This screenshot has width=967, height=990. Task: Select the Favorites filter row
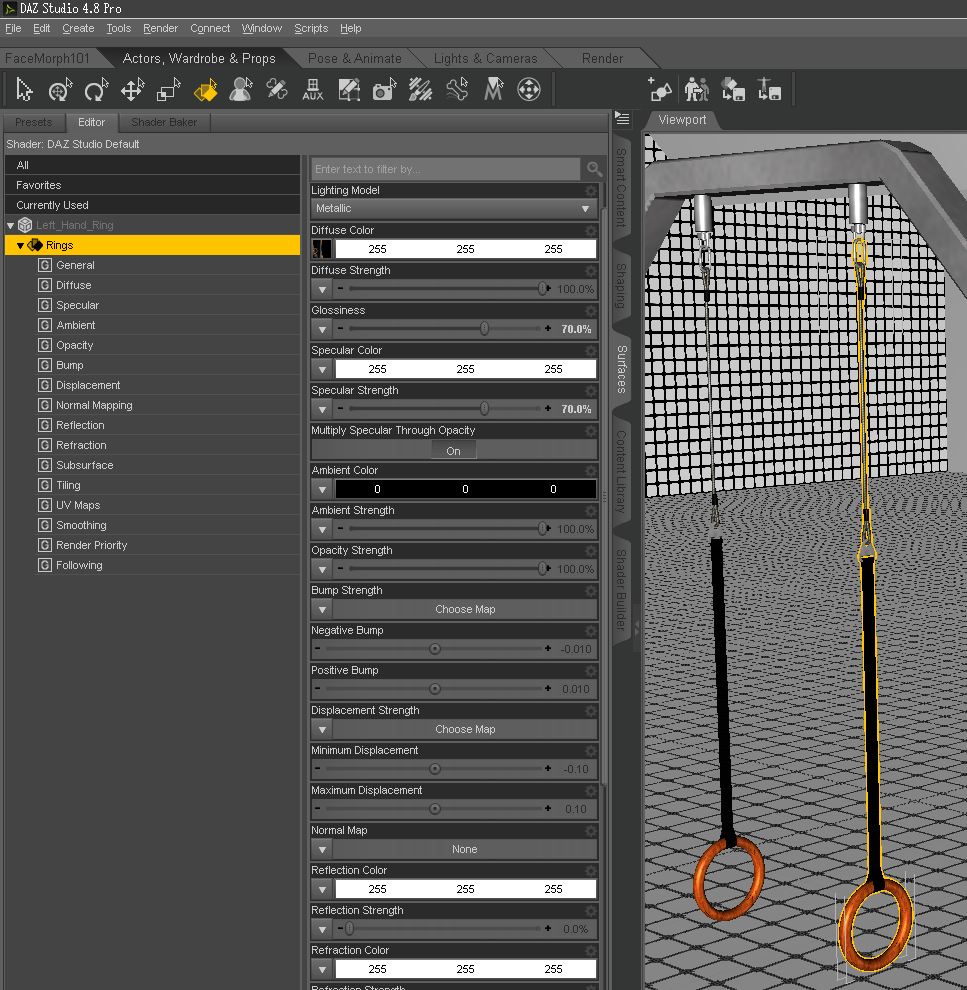(152, 185)
